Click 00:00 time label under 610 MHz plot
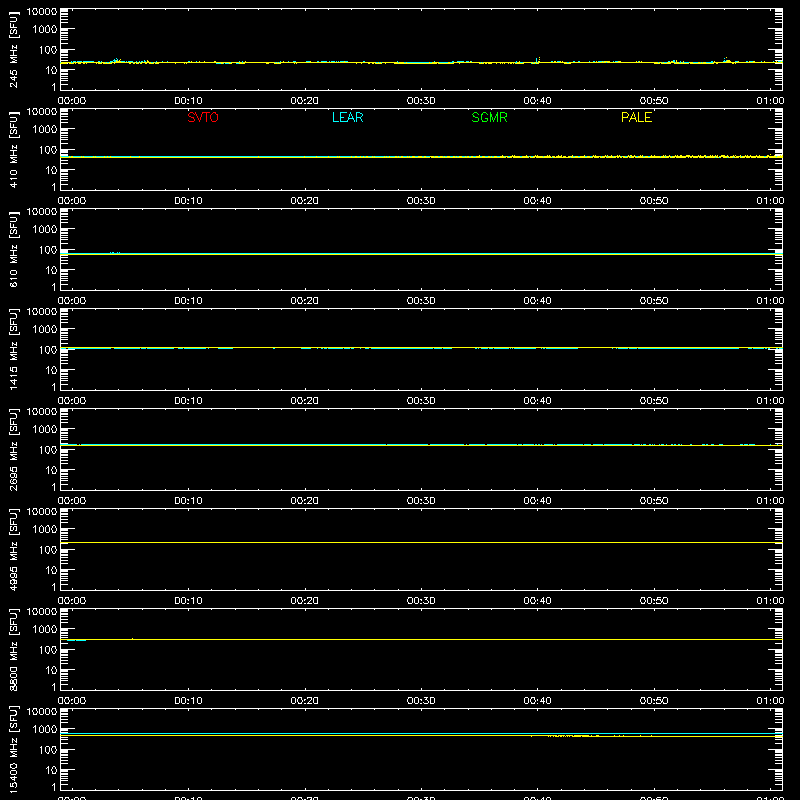This screenshot has height=800, width=800. [x=72, y=301]
